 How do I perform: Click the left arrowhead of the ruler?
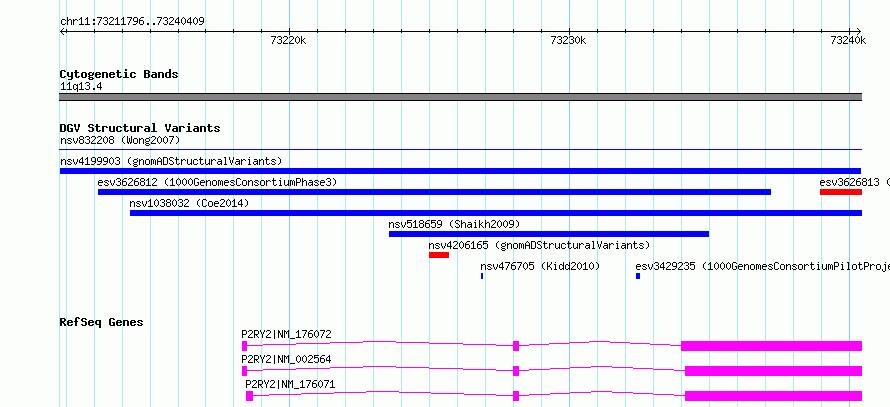62,32
